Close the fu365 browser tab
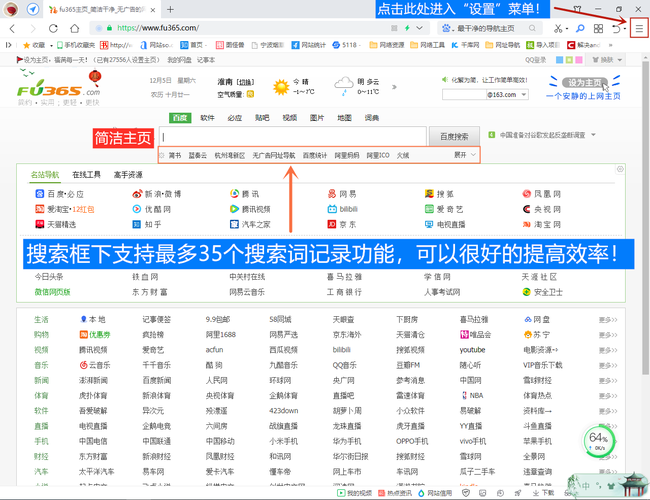This screenshot has width=650, height=500. click(153, 10)
